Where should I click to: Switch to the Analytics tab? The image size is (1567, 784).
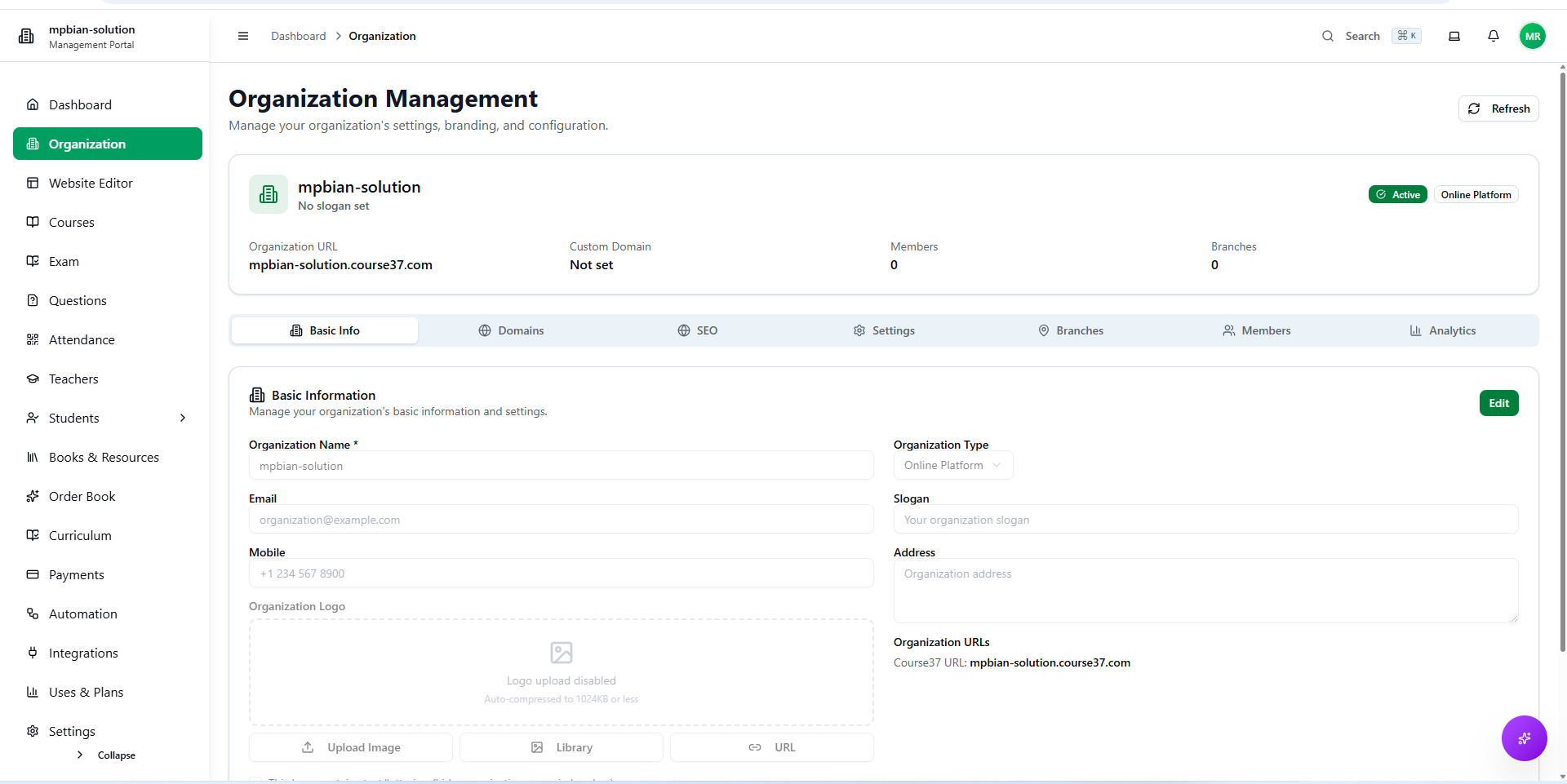pos(1442,330)
